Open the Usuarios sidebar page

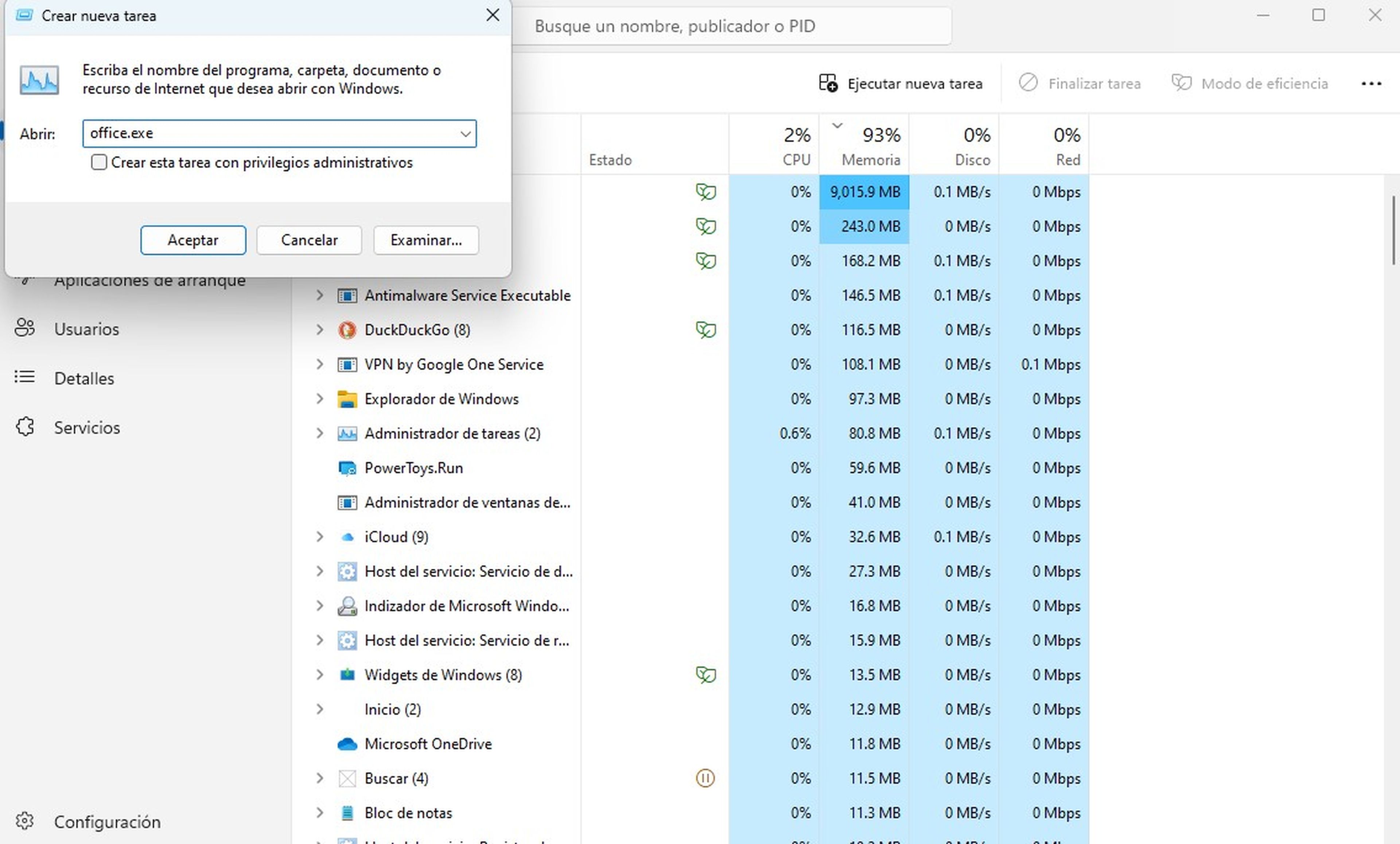(67, 329)
